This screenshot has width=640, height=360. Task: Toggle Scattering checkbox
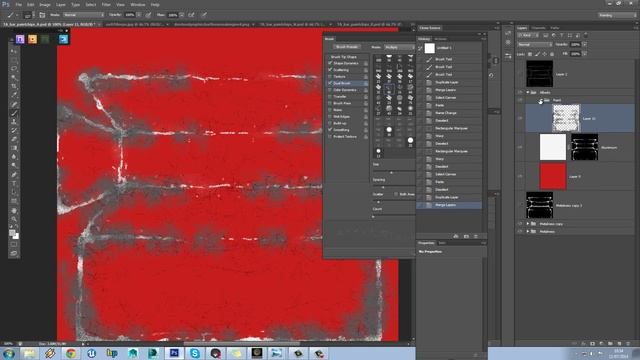tap(330, 70)
